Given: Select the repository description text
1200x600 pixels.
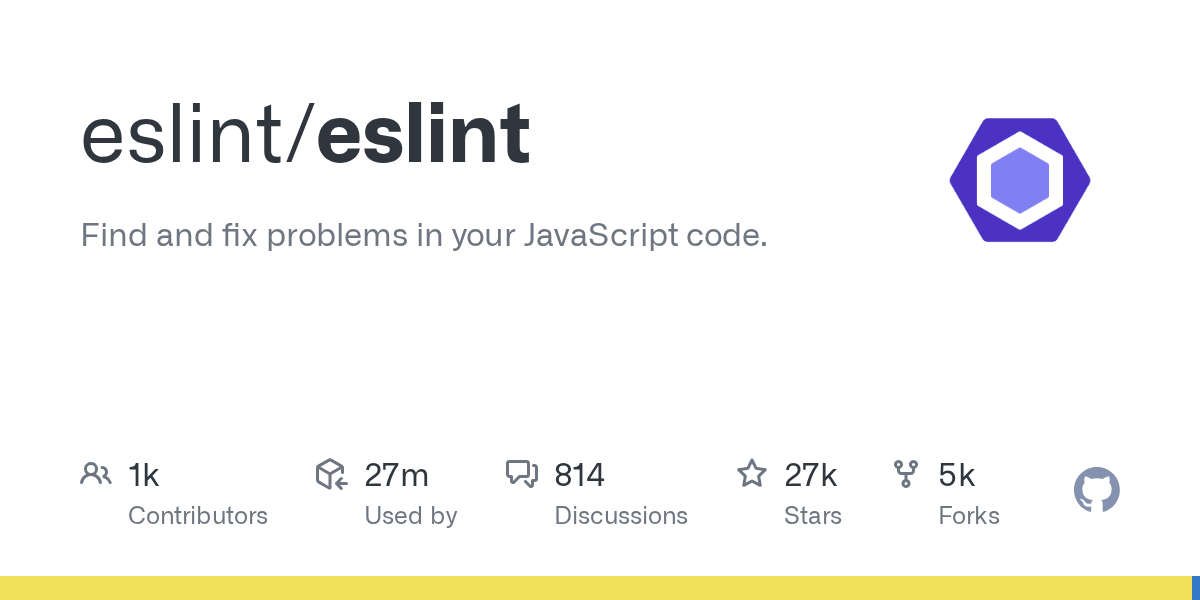Looking at the screenshot, I should tap(424, 236).
